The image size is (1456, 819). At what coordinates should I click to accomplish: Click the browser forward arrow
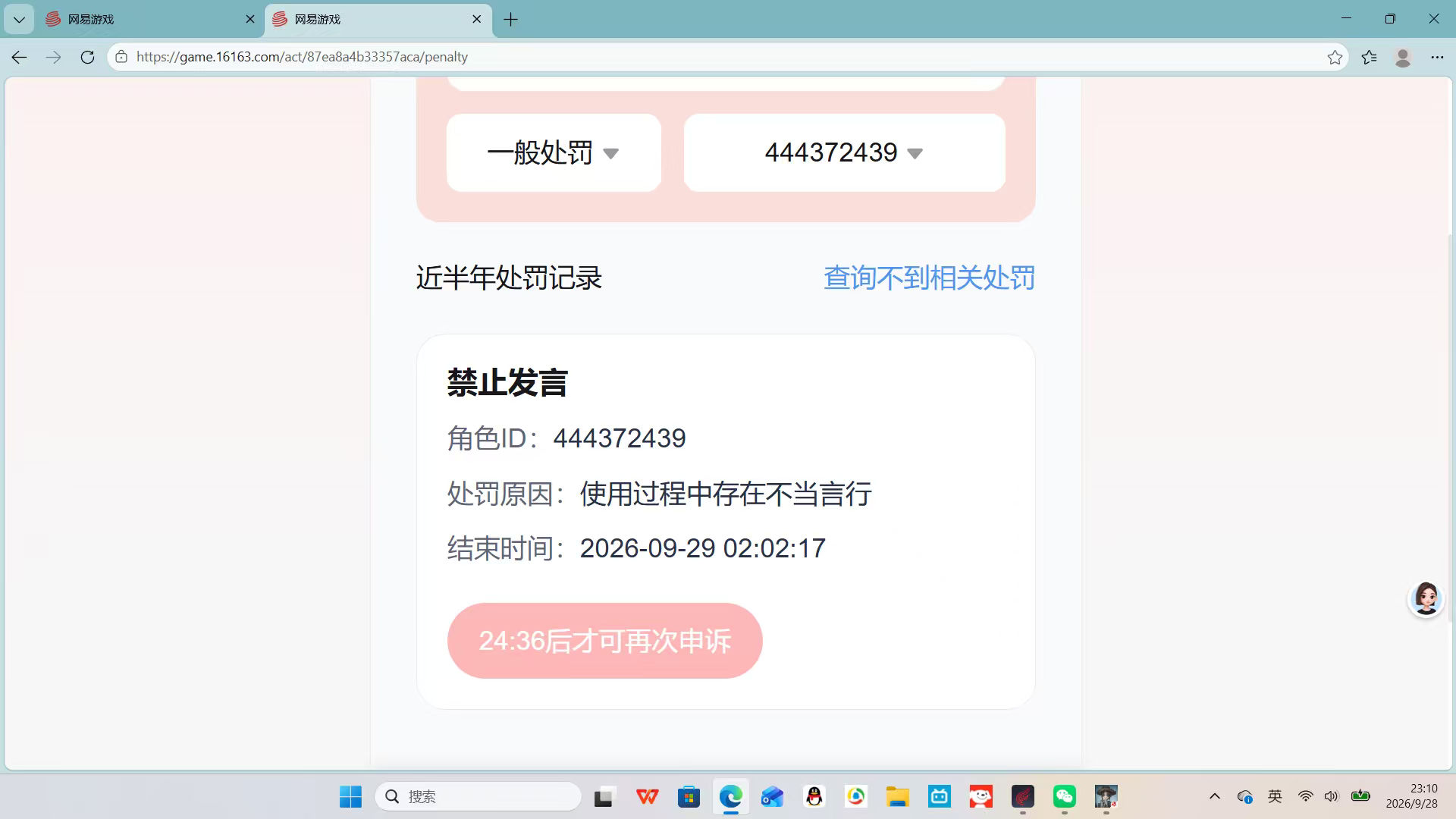tap(53, 57)
